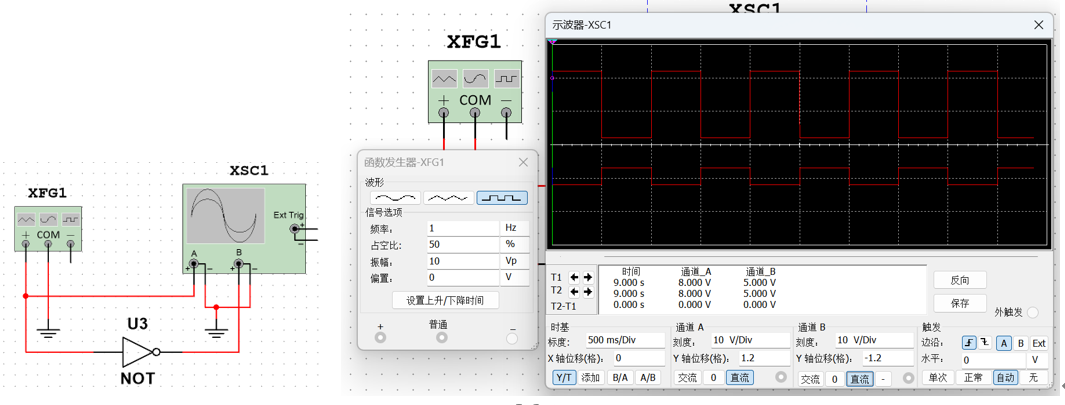Click Channel A connection indicator circle

click(781, 377)
